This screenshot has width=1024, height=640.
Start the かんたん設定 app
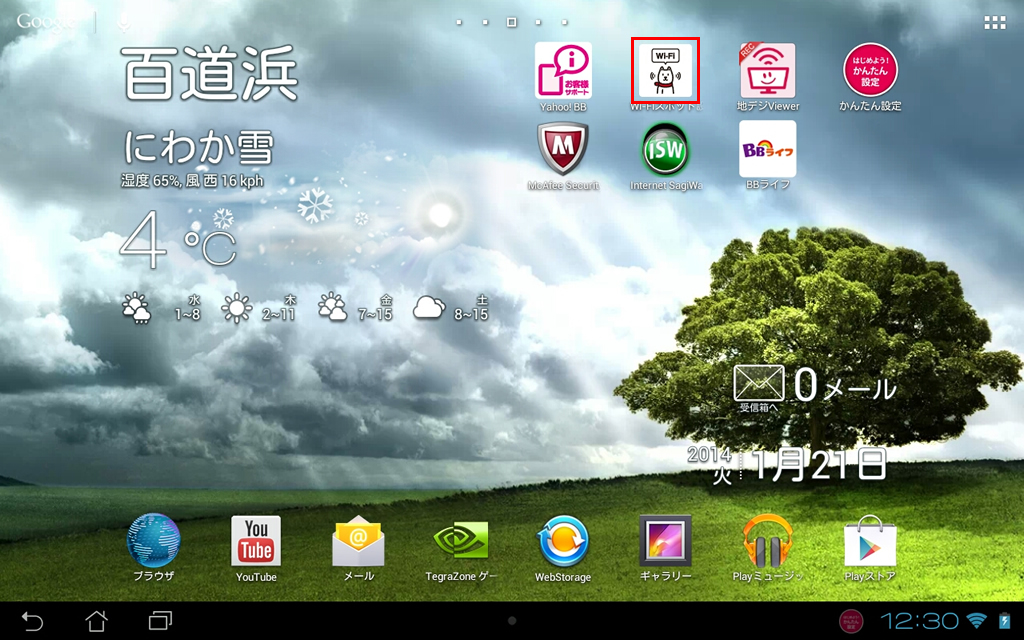(870, 77)
